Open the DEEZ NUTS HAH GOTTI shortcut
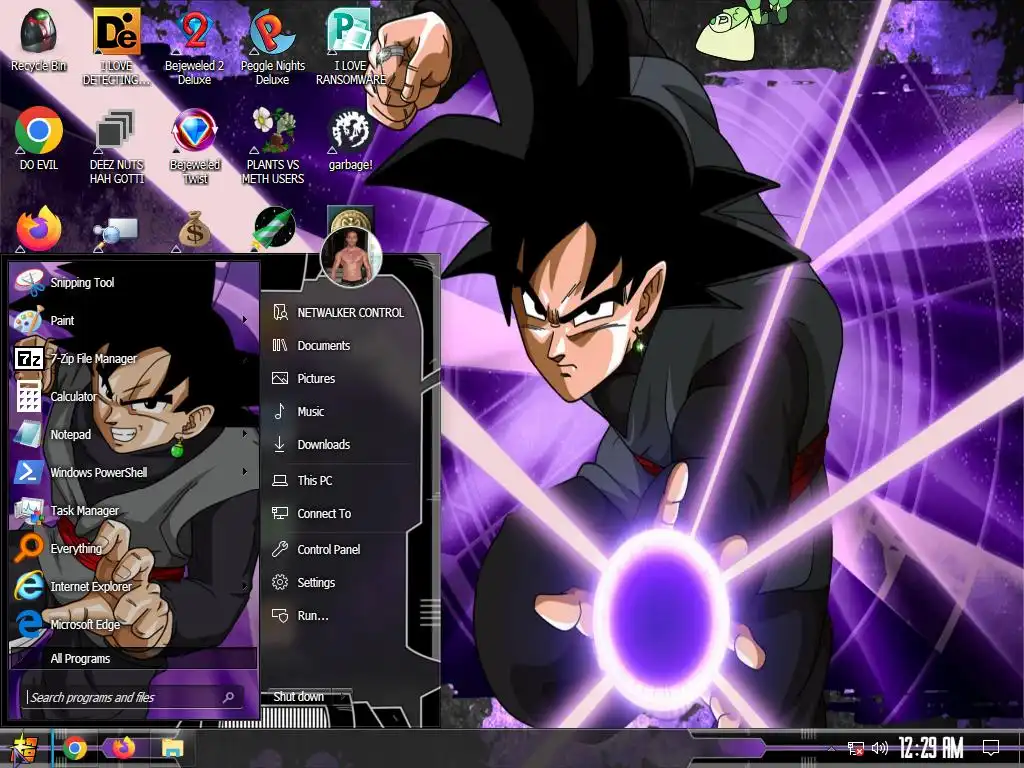Viewport: 1024px width, 768px height. tap(116, 146)
